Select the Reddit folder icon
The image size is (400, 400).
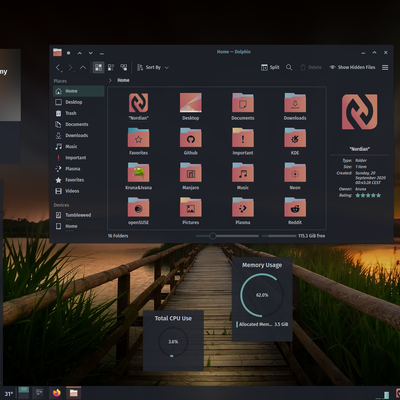[295, 207]
